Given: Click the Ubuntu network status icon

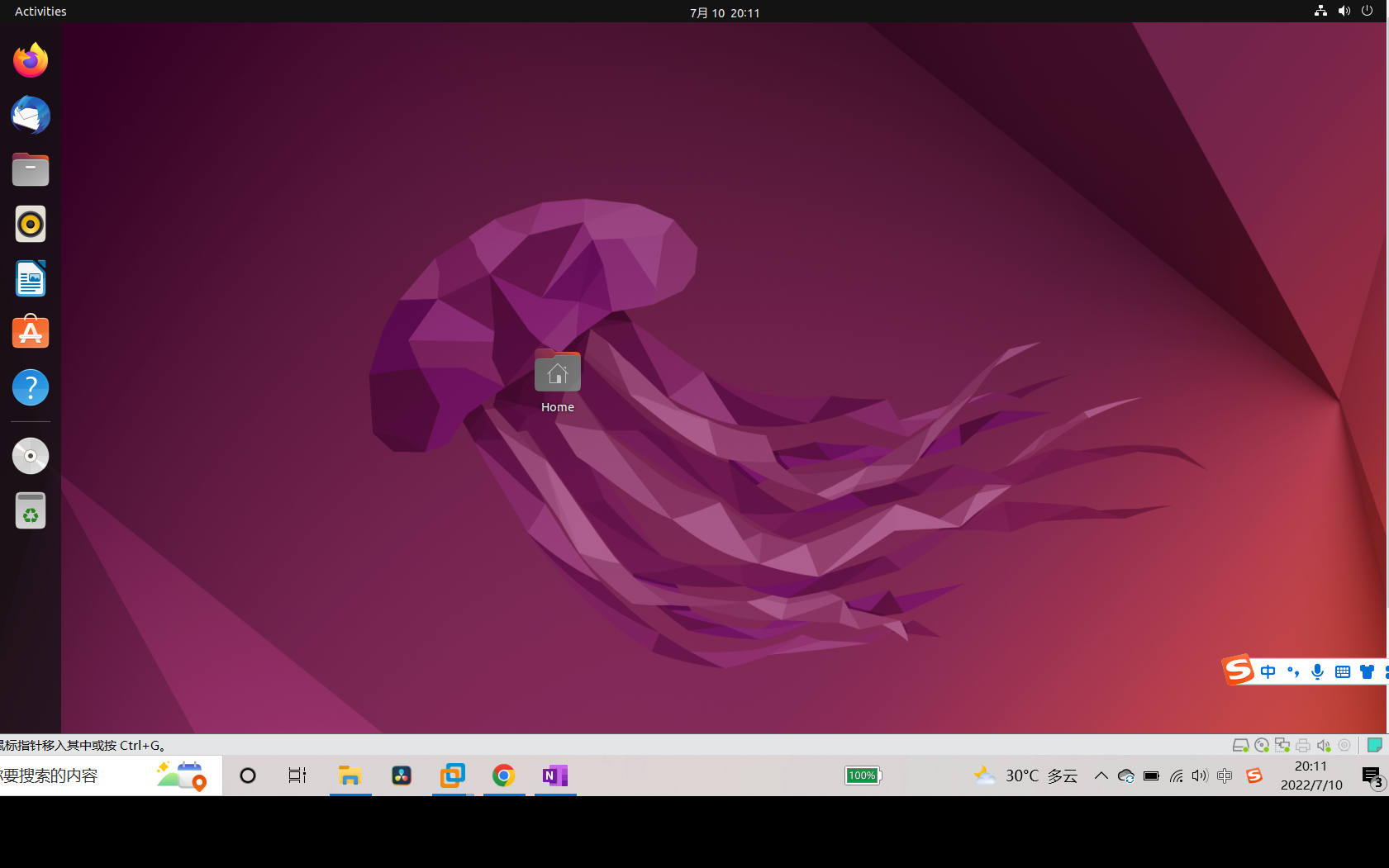Looking at the screenshot, I should coord(1320,11).
